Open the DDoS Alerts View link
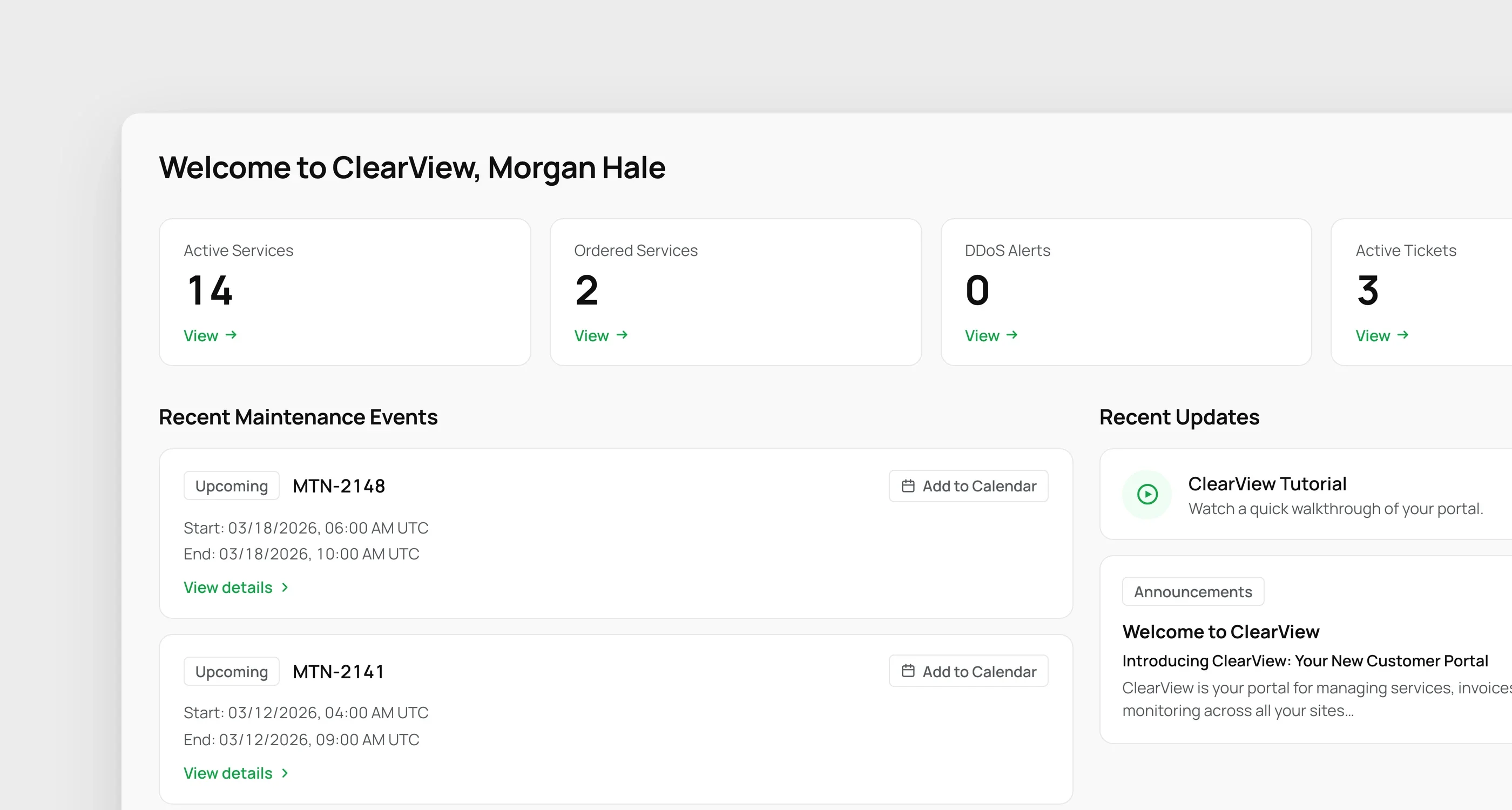The height and width of the screenshot is (810, 1512). tap(991, 336)
